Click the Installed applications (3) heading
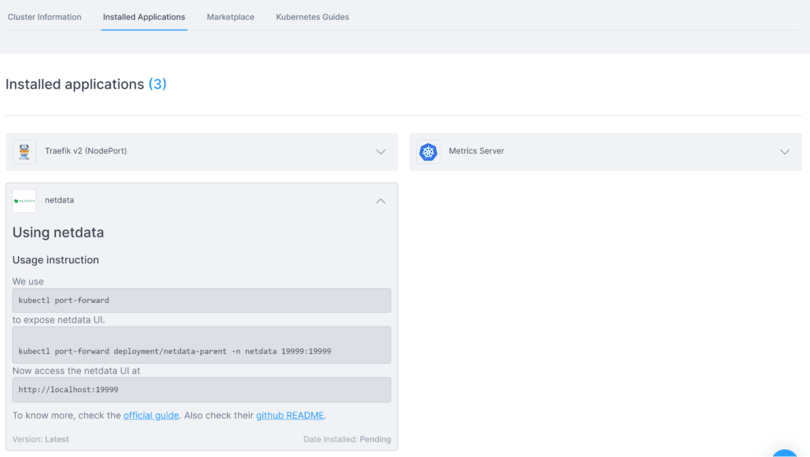 (86, 84)
